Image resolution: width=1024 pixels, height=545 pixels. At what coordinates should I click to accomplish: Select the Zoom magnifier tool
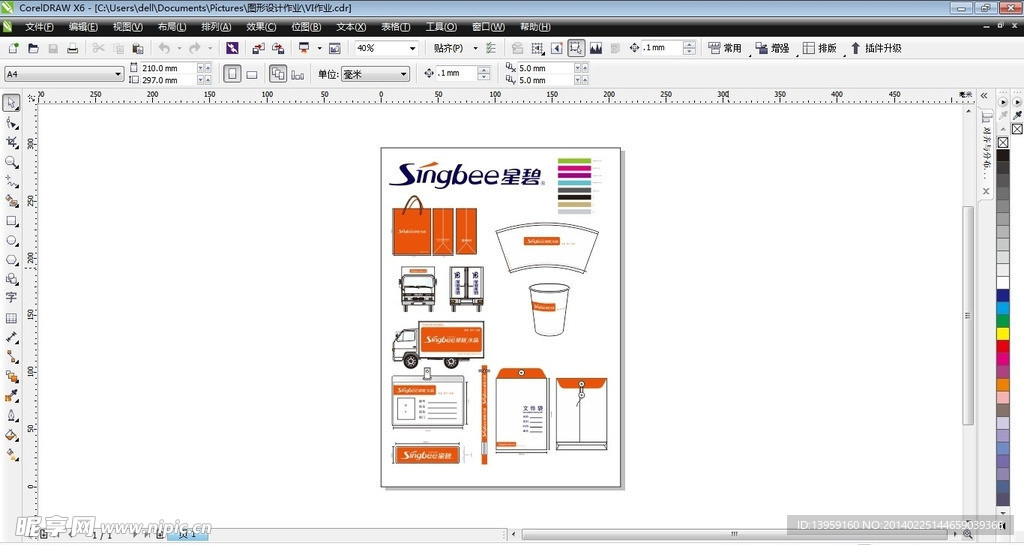pos(11,162)
